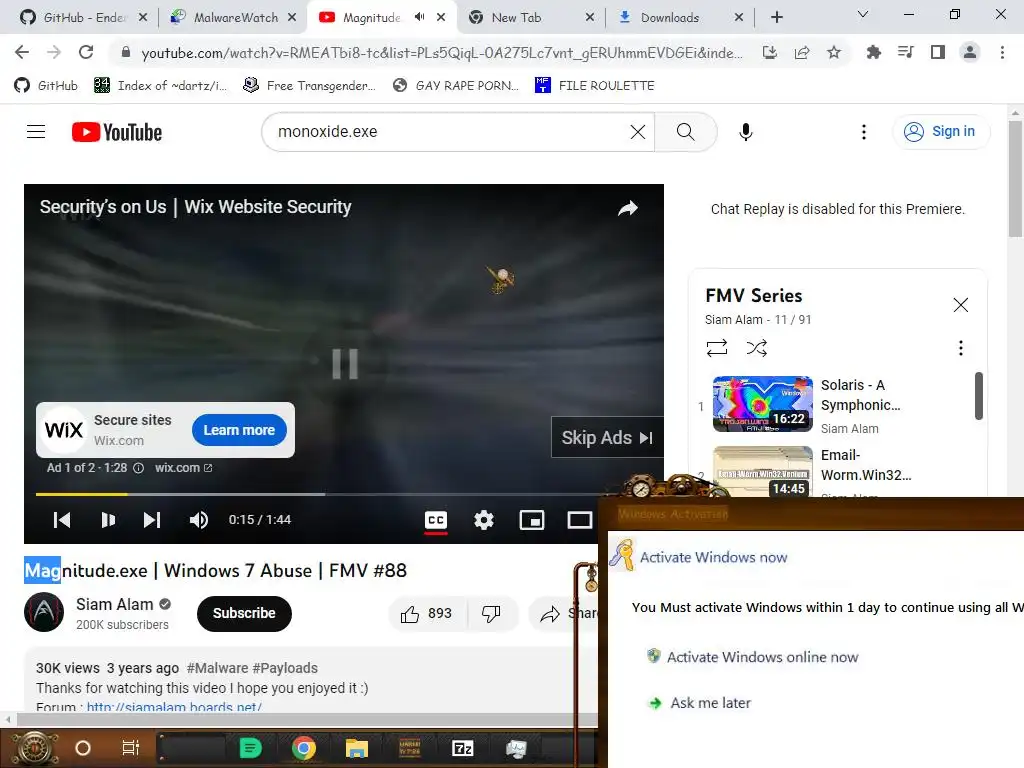Switch to miniplayer mode
1024x768 pixels.
[x=532, y=520]
